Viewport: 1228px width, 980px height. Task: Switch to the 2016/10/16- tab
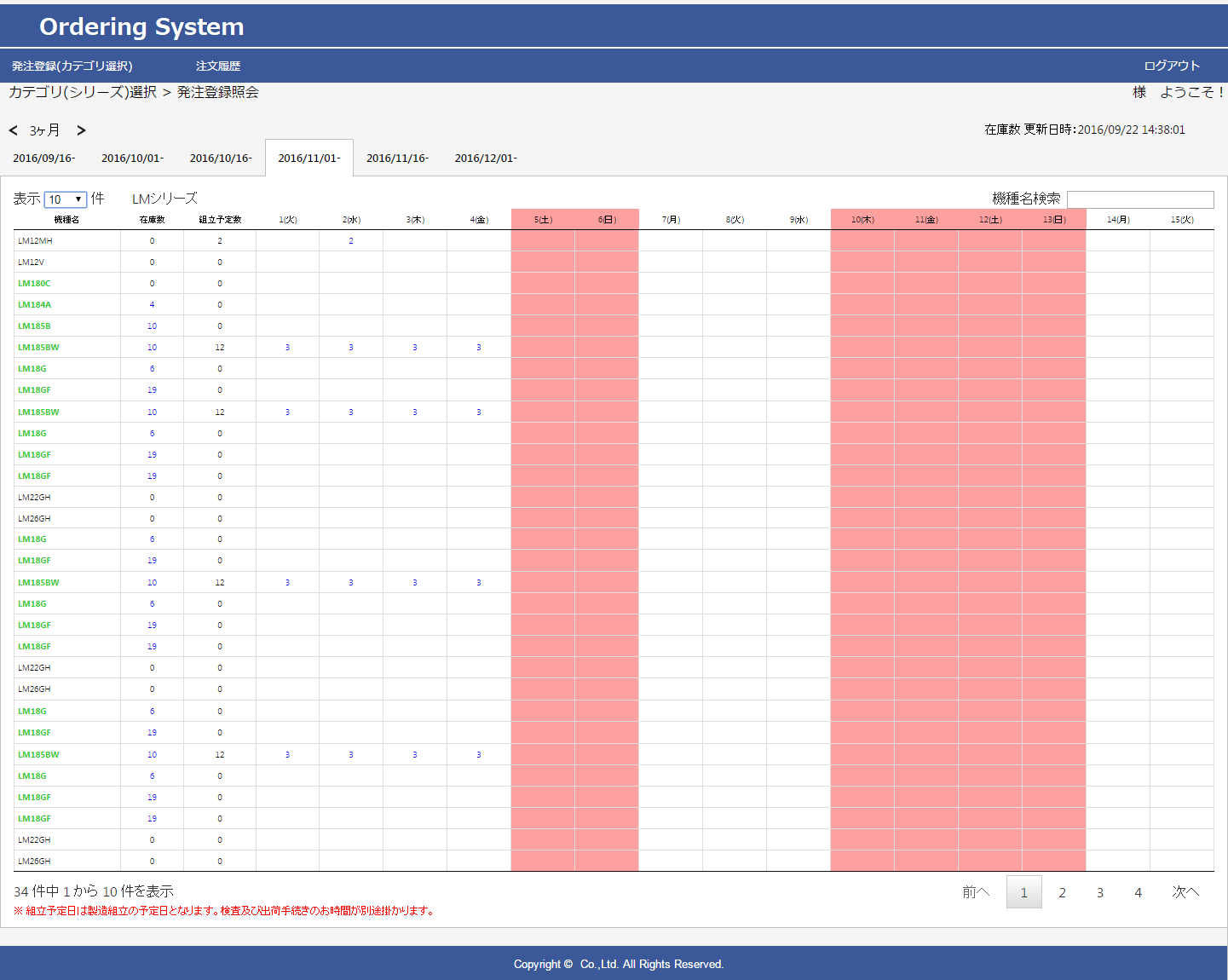[221, 158]
